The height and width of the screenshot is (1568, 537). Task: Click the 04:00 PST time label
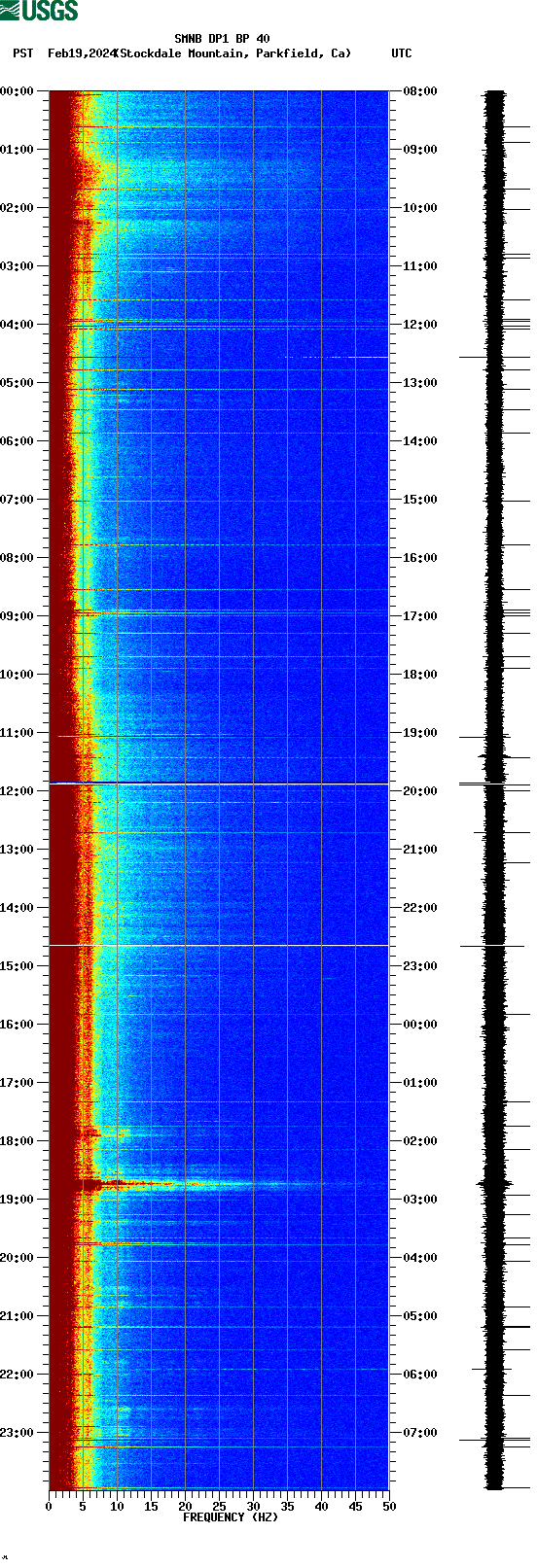(18, 325)
